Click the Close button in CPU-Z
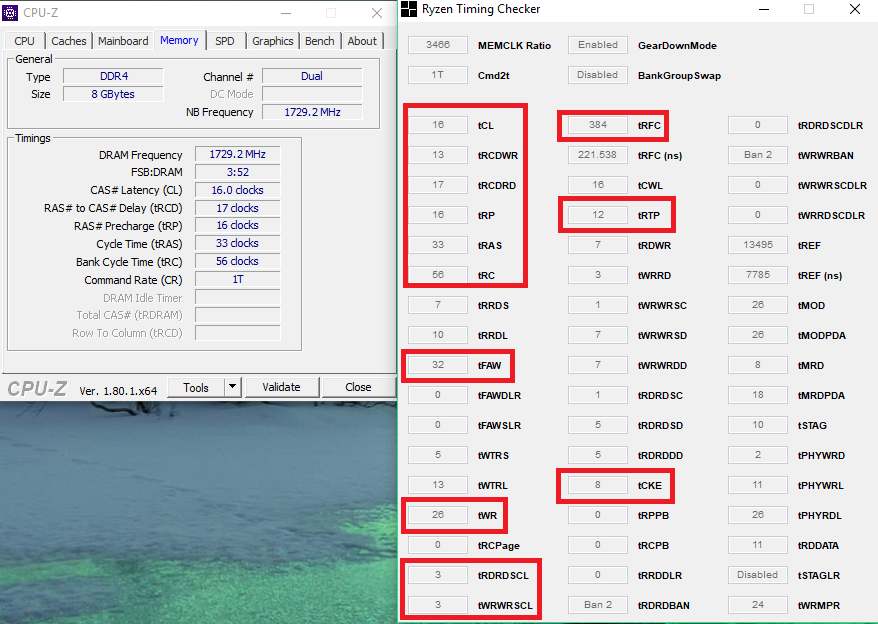 pos(358,387)
